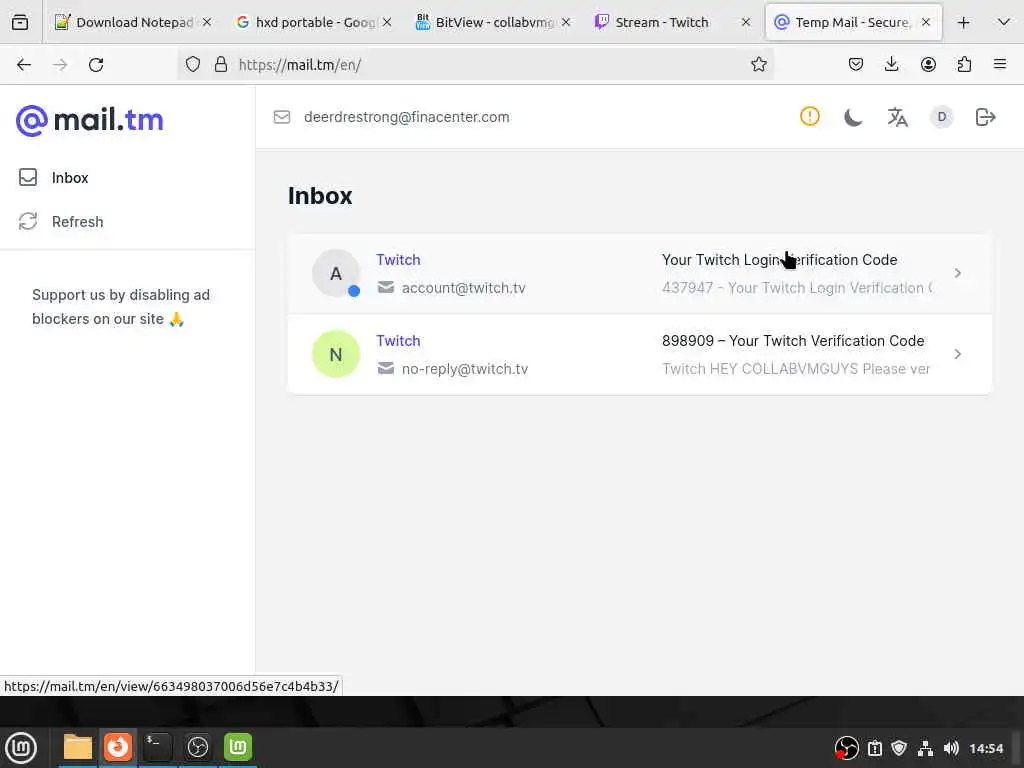Expand chevron on account@twitch.tv email

click(957, 273)
